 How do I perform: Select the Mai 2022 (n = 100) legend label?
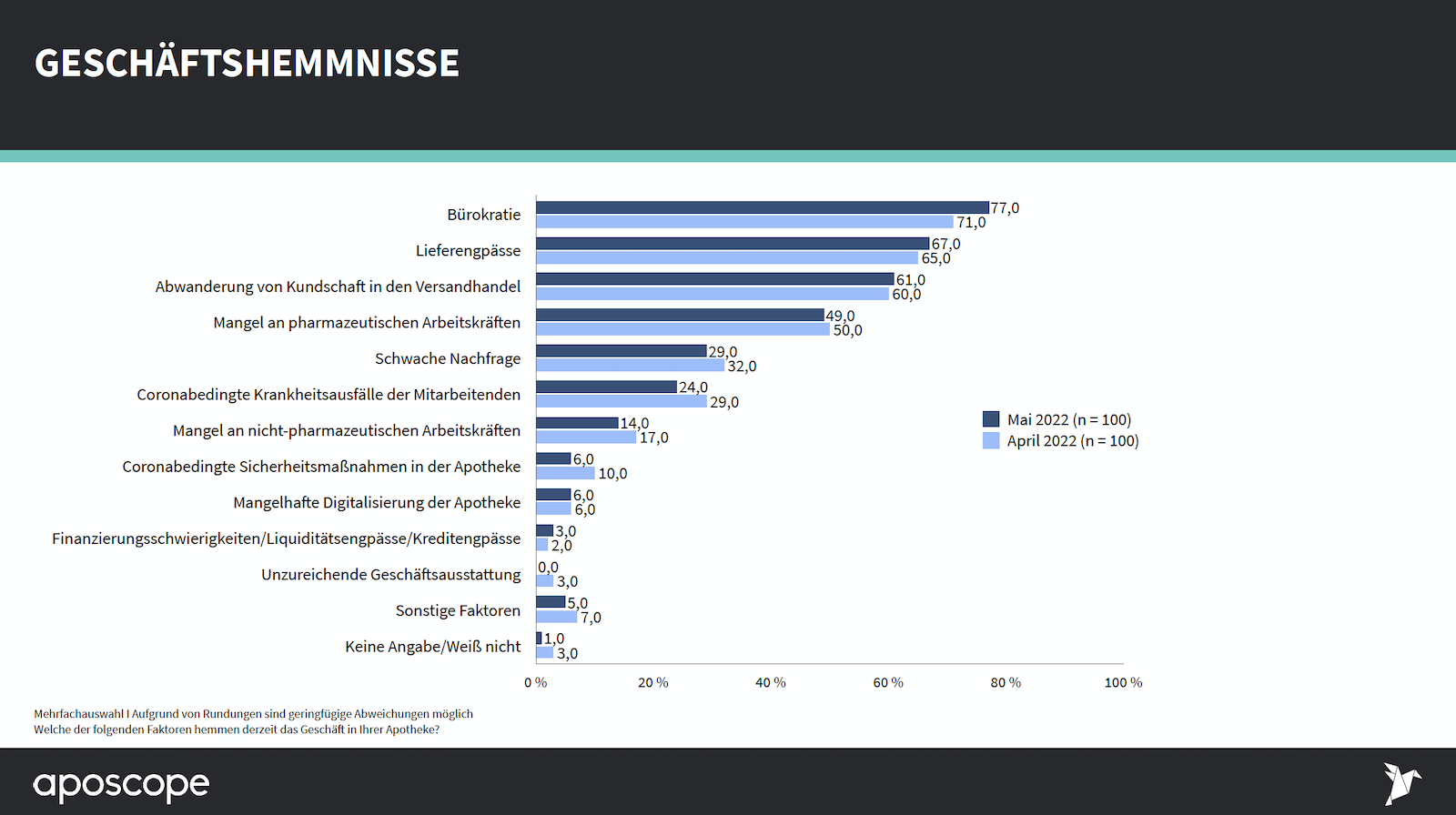click(x=1068, y=419)
